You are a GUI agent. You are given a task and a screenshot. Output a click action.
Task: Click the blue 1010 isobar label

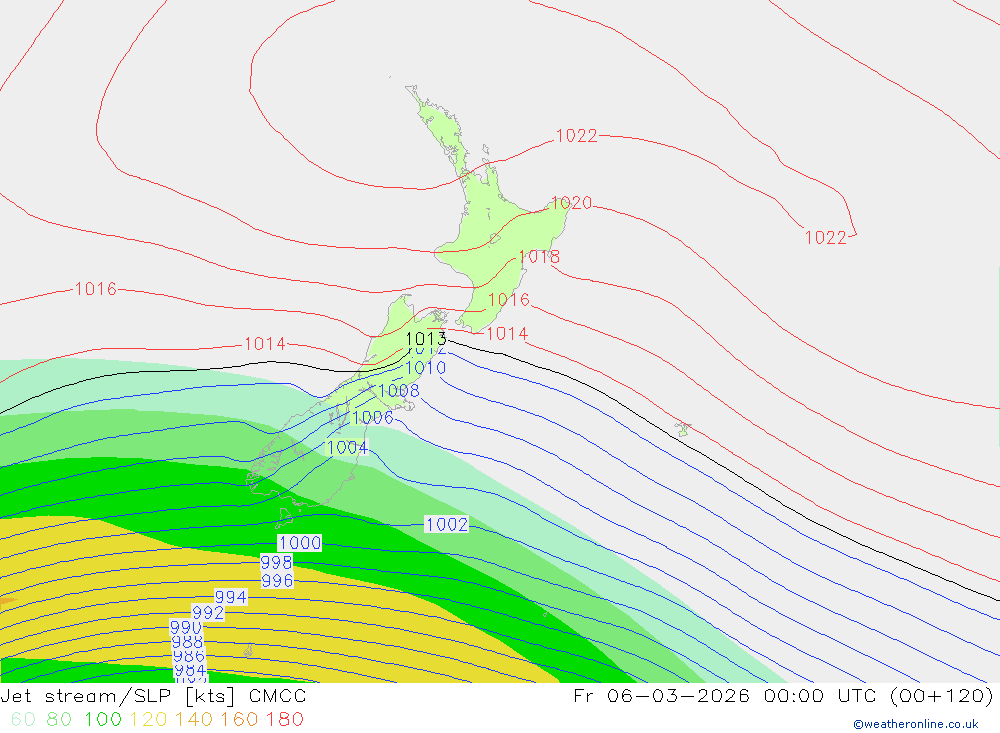click(x=425, y=367)
